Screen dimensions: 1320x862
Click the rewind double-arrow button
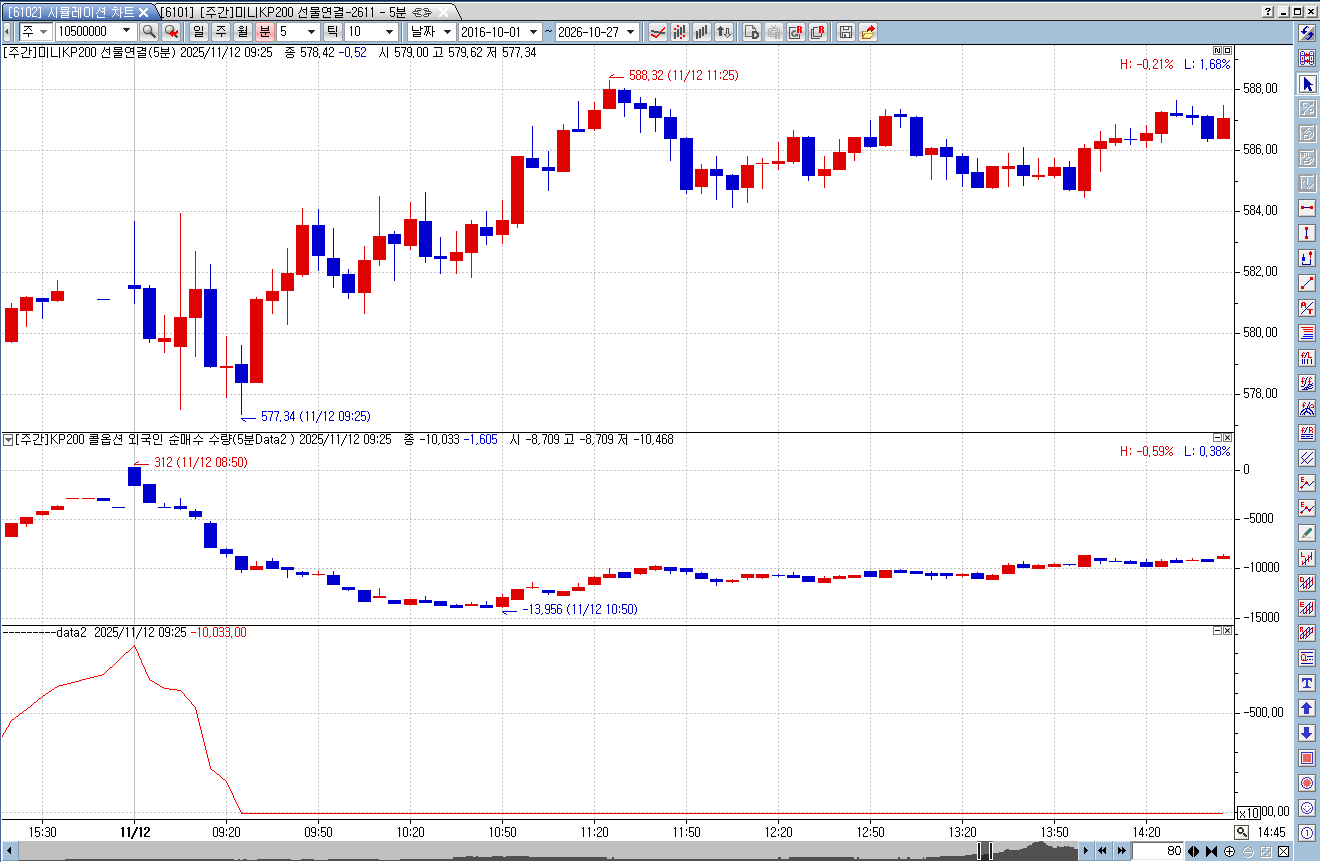click(1103, 851)
